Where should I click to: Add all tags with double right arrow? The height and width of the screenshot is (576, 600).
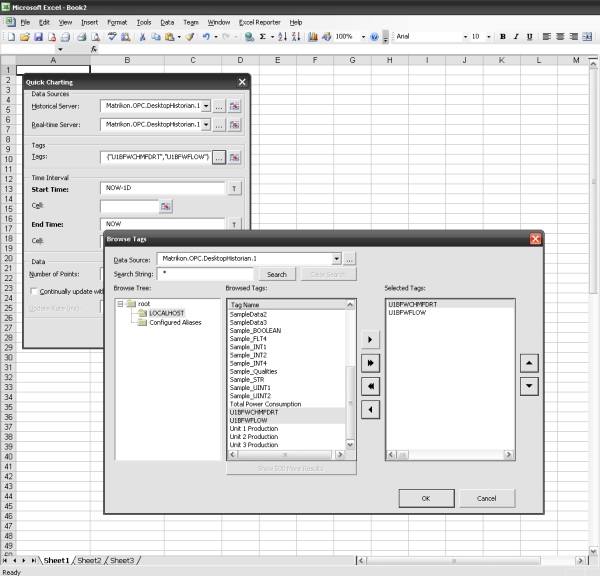(370, 363)
